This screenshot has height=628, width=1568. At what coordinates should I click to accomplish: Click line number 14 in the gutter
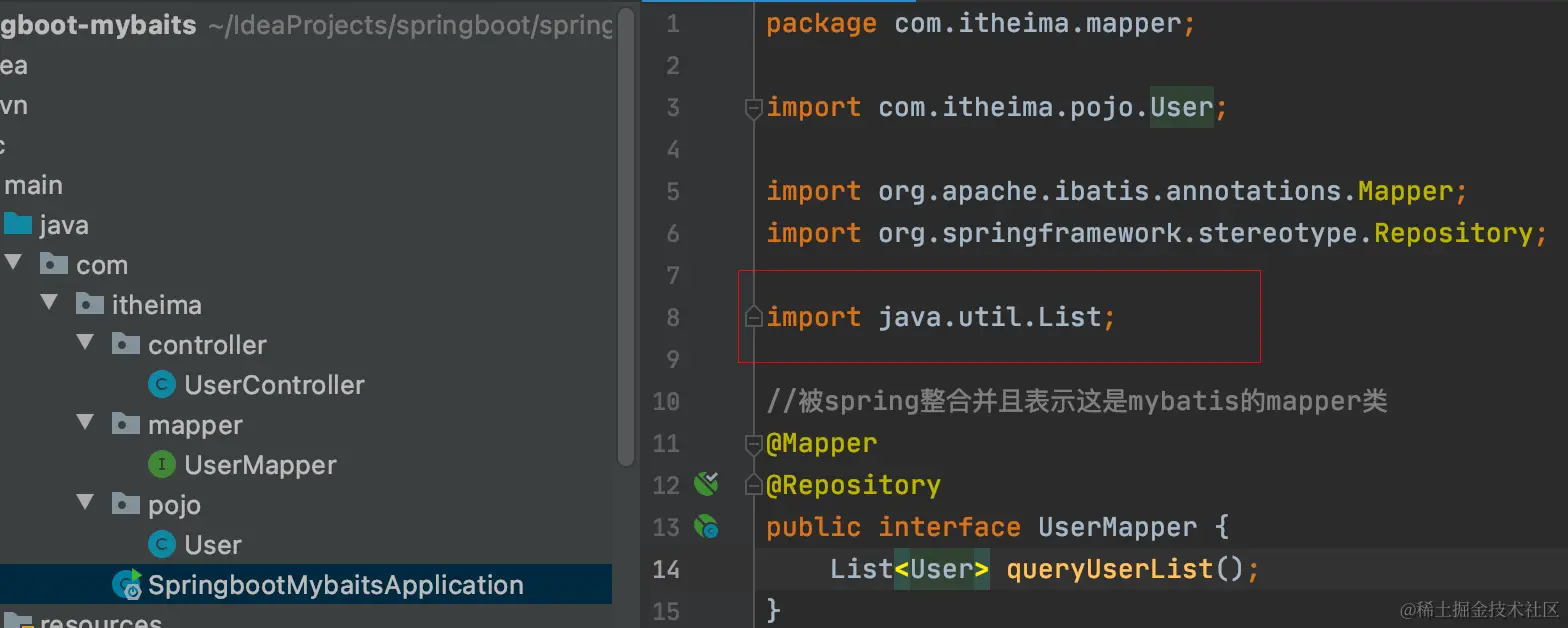pyautogui.click(x=665, y=569)
